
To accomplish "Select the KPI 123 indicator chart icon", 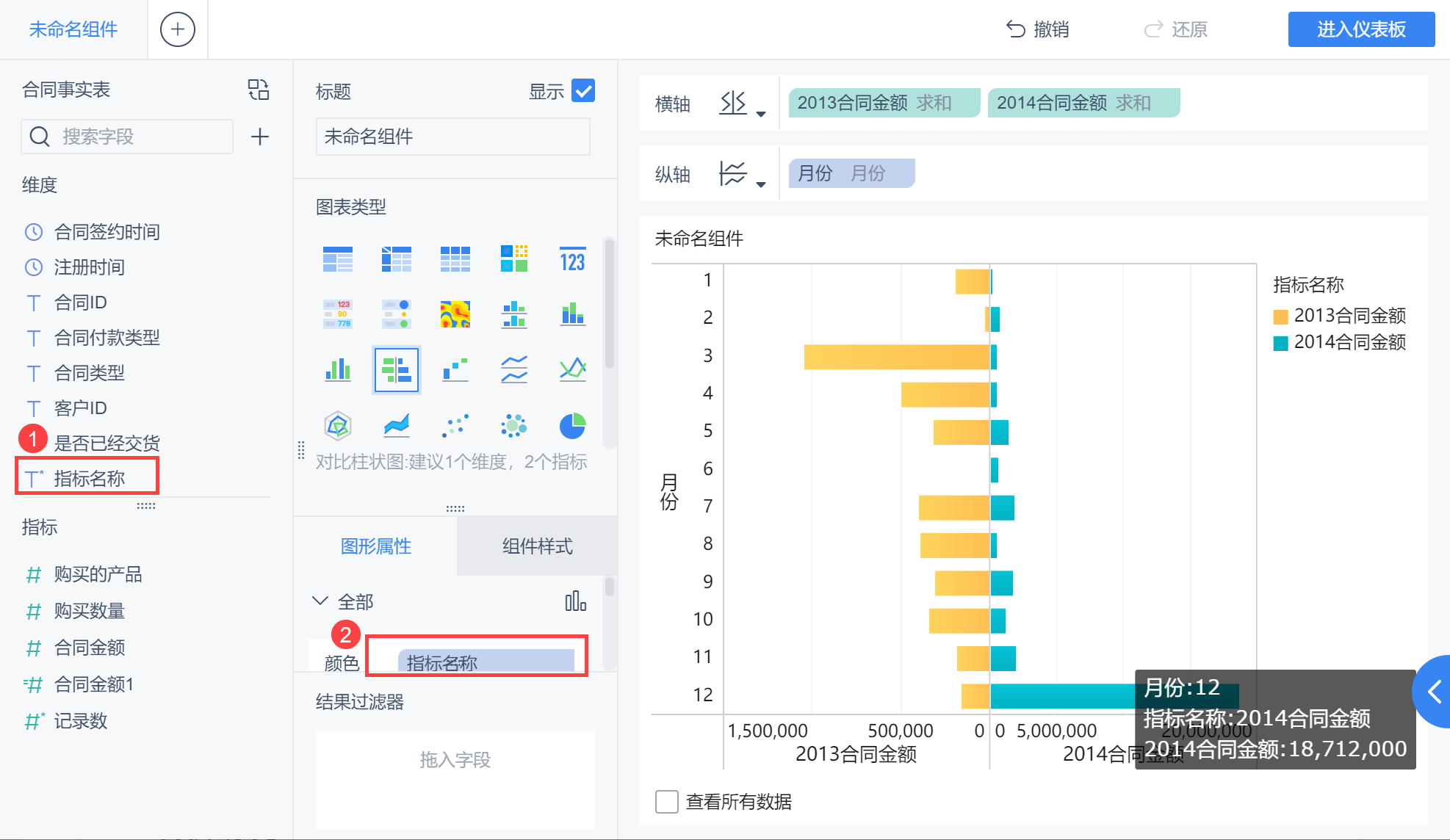I will [x=572, y=260].
